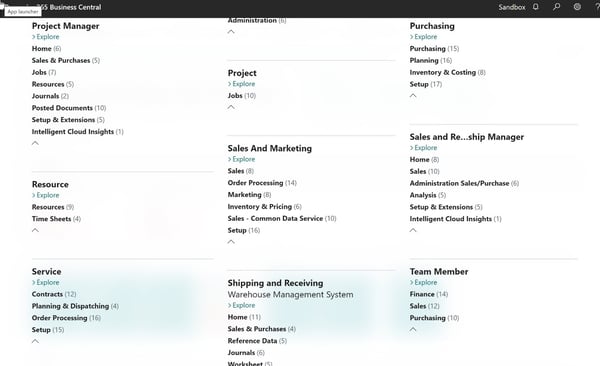Open Explore link under Team Member
The height and width of the screenshot is (366, 600).
click(x=424, y=283)
